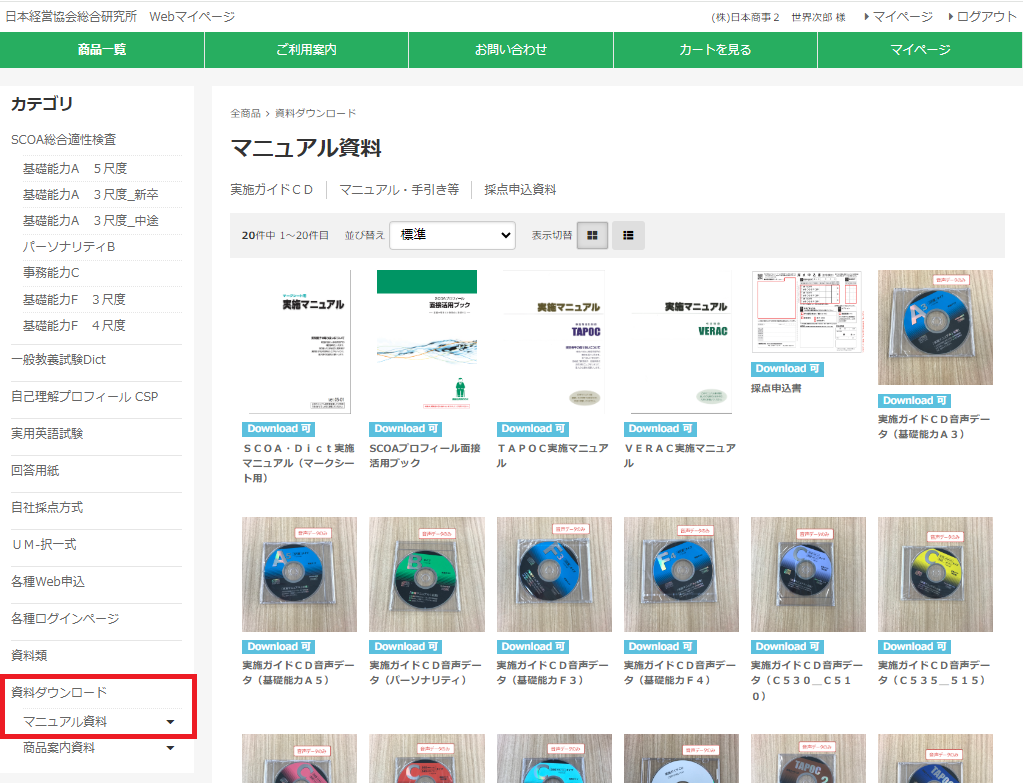The image size is (1023, 783).
Task: Open 自己理解プロフィール CSP category
Action: [85, 397]
